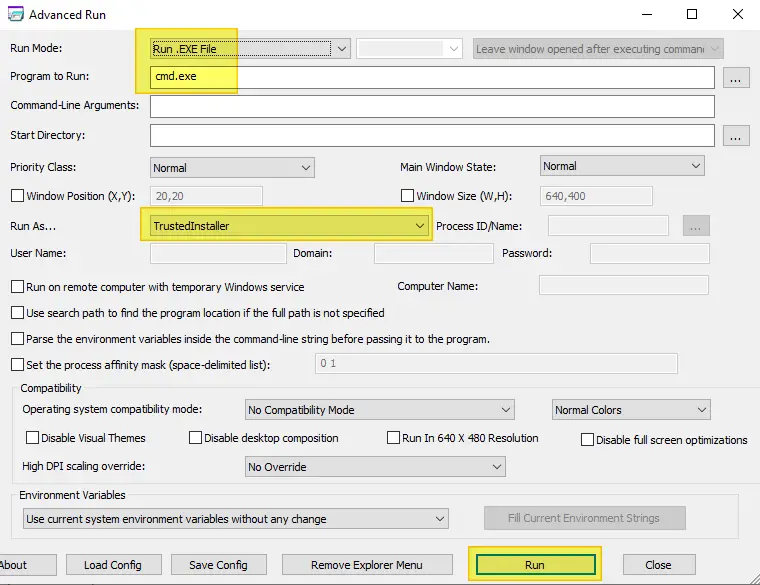
Task: Click the Start Directory input field
Action: point(432,135)
